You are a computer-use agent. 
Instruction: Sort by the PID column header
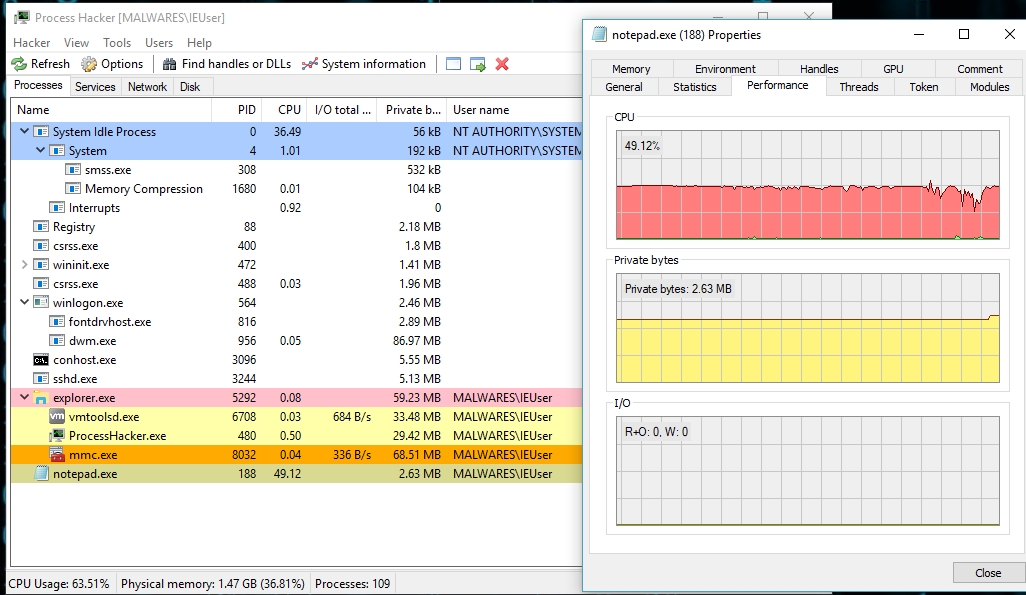[237, 110]
